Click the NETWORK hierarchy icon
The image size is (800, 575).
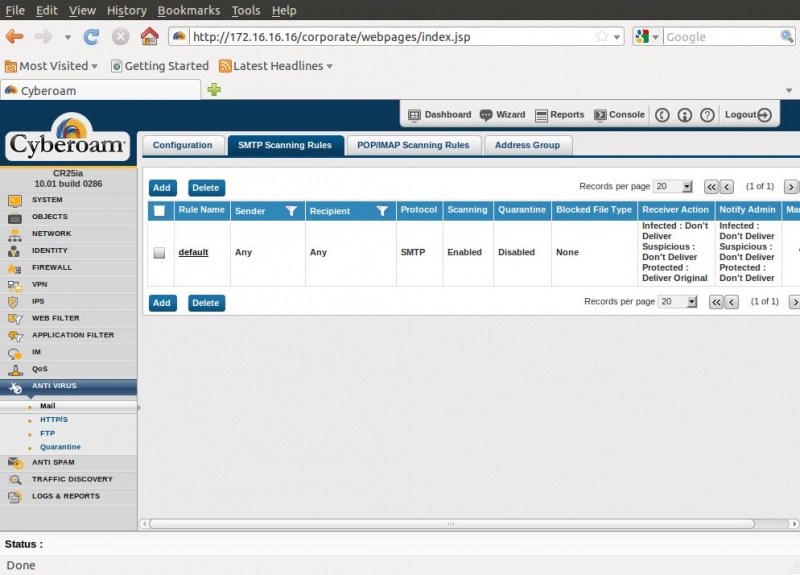point(15,235)
